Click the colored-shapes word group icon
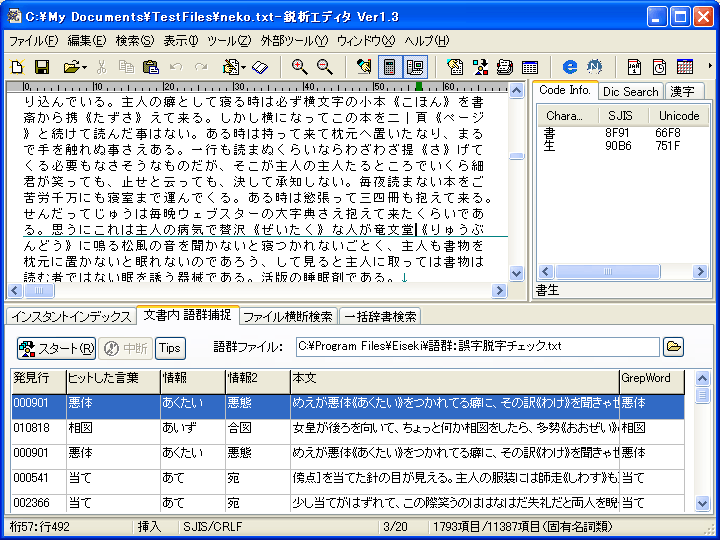This screenshot has height=540, width=720. tap(480, 67)
